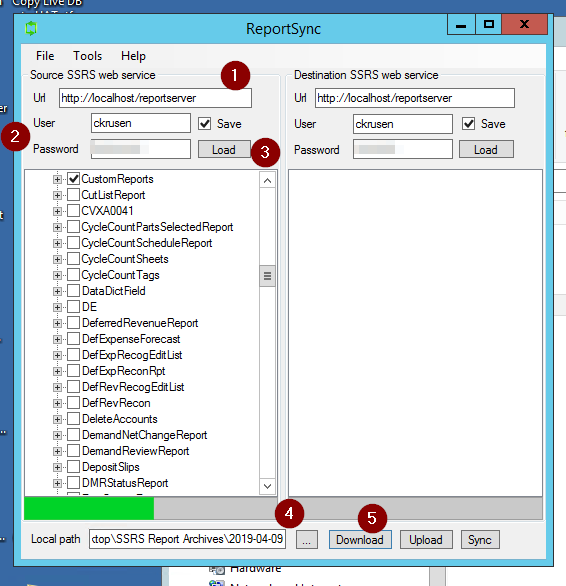Click the Destination Load button
This screenshot has width=566, height=586.
pyautogui.click(x=486, y=149)
